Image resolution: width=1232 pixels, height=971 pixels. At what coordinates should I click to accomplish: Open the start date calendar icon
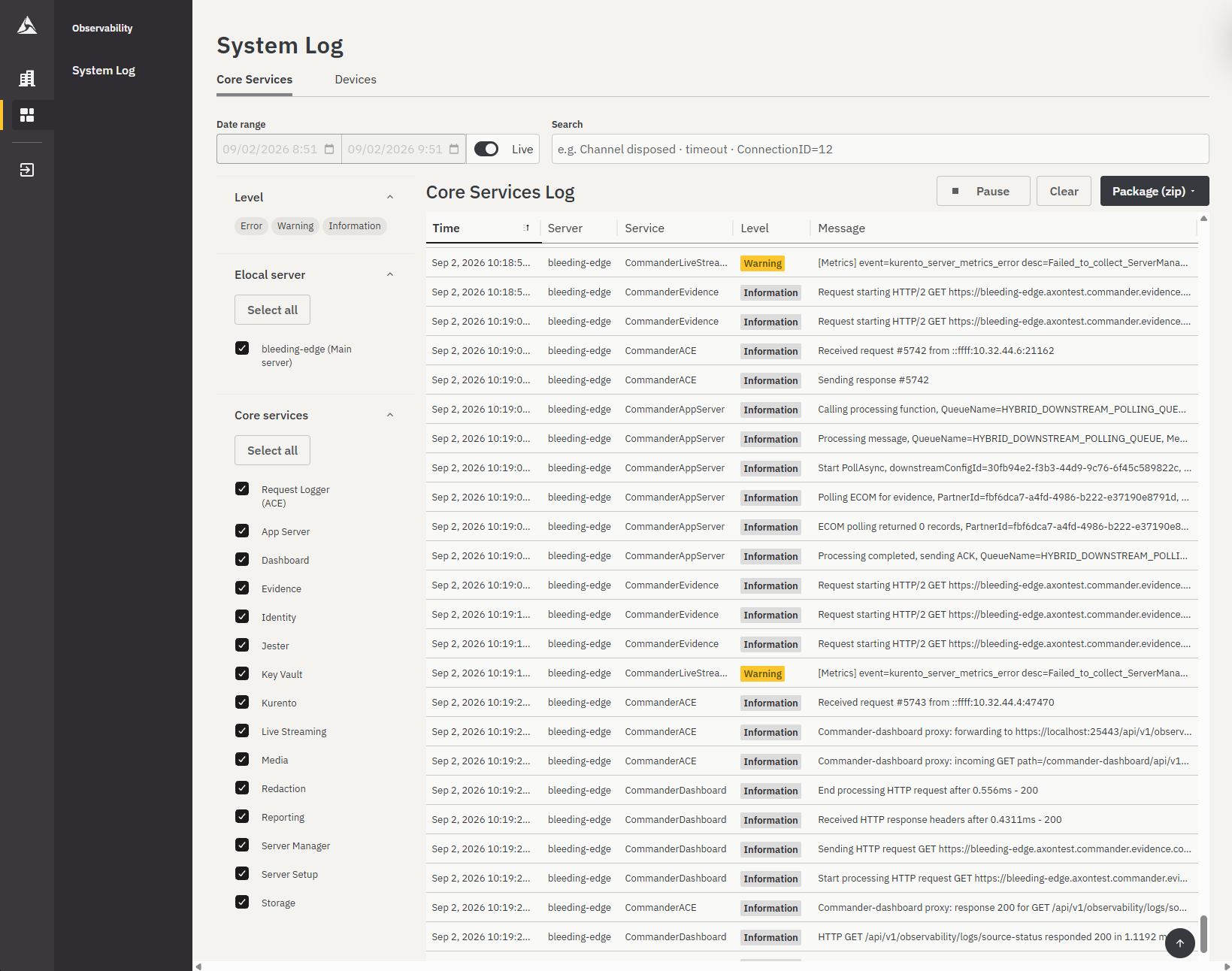point(329,149)
